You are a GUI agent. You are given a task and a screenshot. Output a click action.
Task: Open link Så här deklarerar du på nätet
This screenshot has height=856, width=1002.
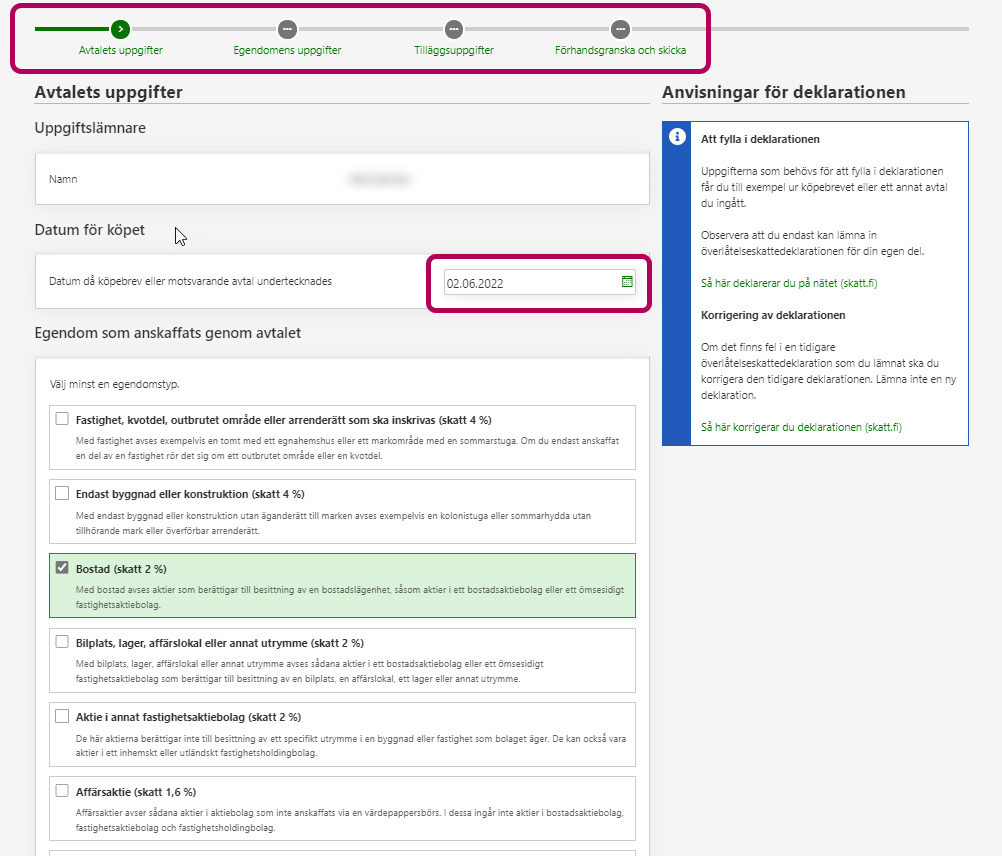click(788, 283)
